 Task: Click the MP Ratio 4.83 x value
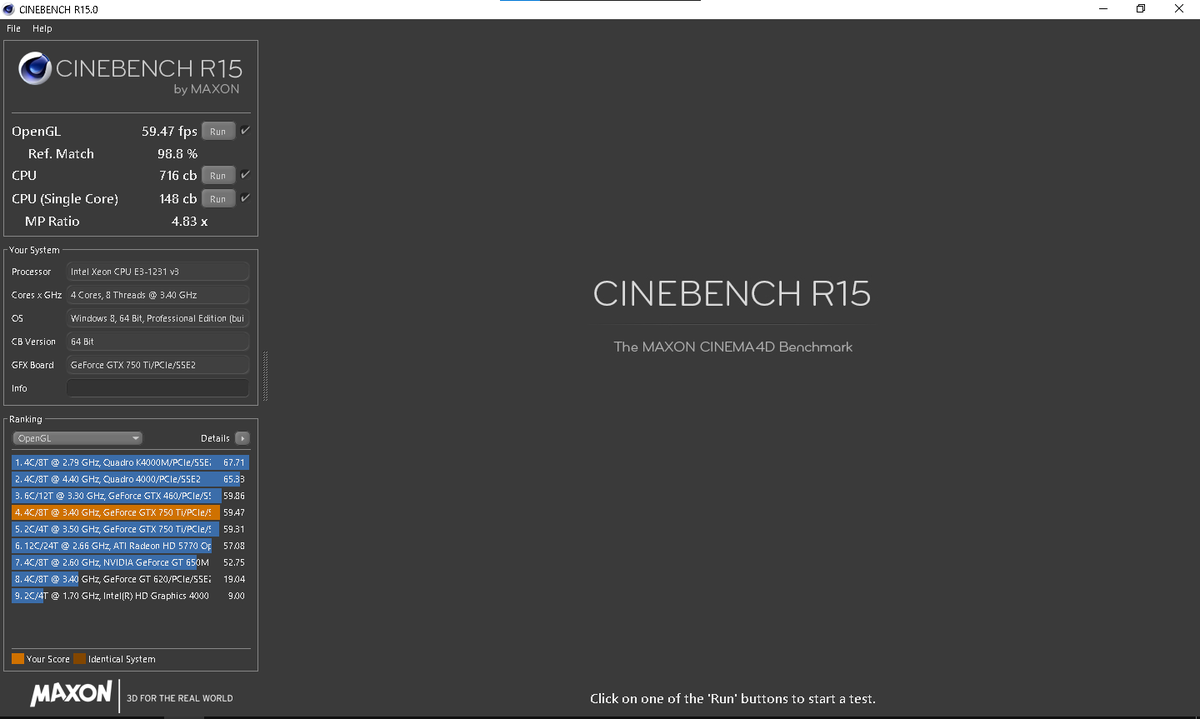click(x=190, y=221)
